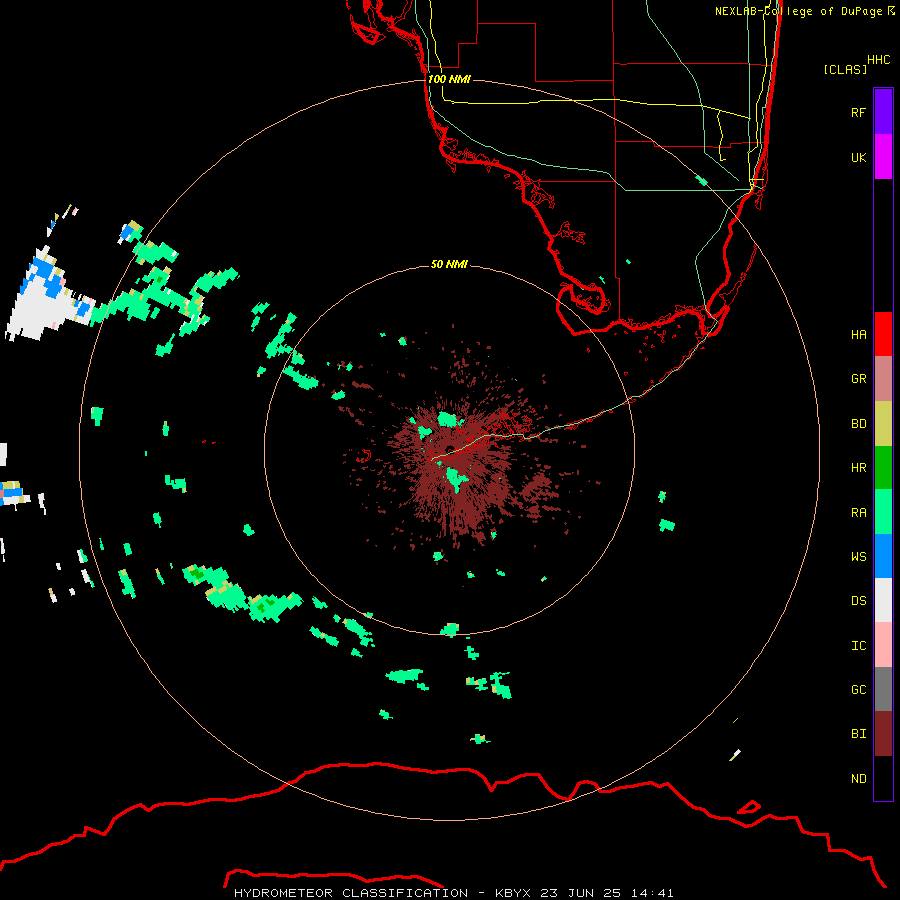Click the 23 JUN 25 date text
The image size is (900, 900).
coord(581,893)
